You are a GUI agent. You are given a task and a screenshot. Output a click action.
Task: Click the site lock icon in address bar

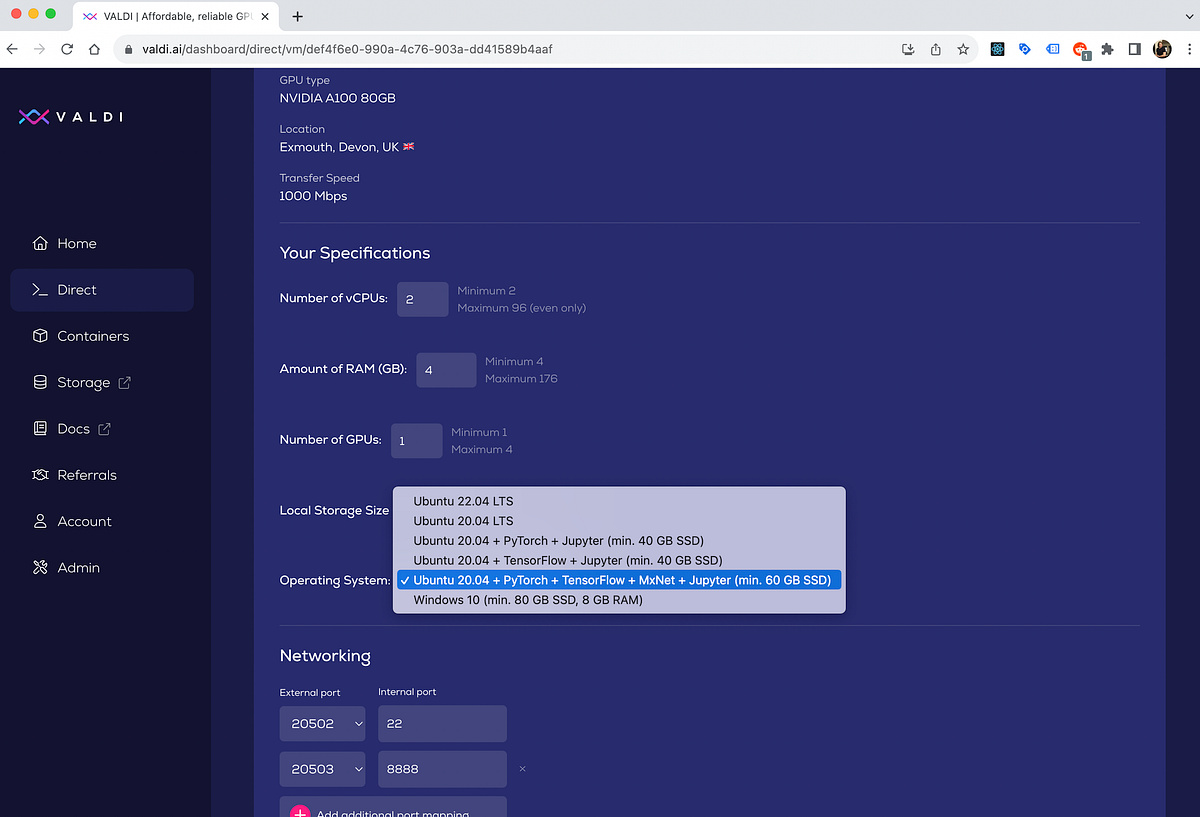coord(127,49)
